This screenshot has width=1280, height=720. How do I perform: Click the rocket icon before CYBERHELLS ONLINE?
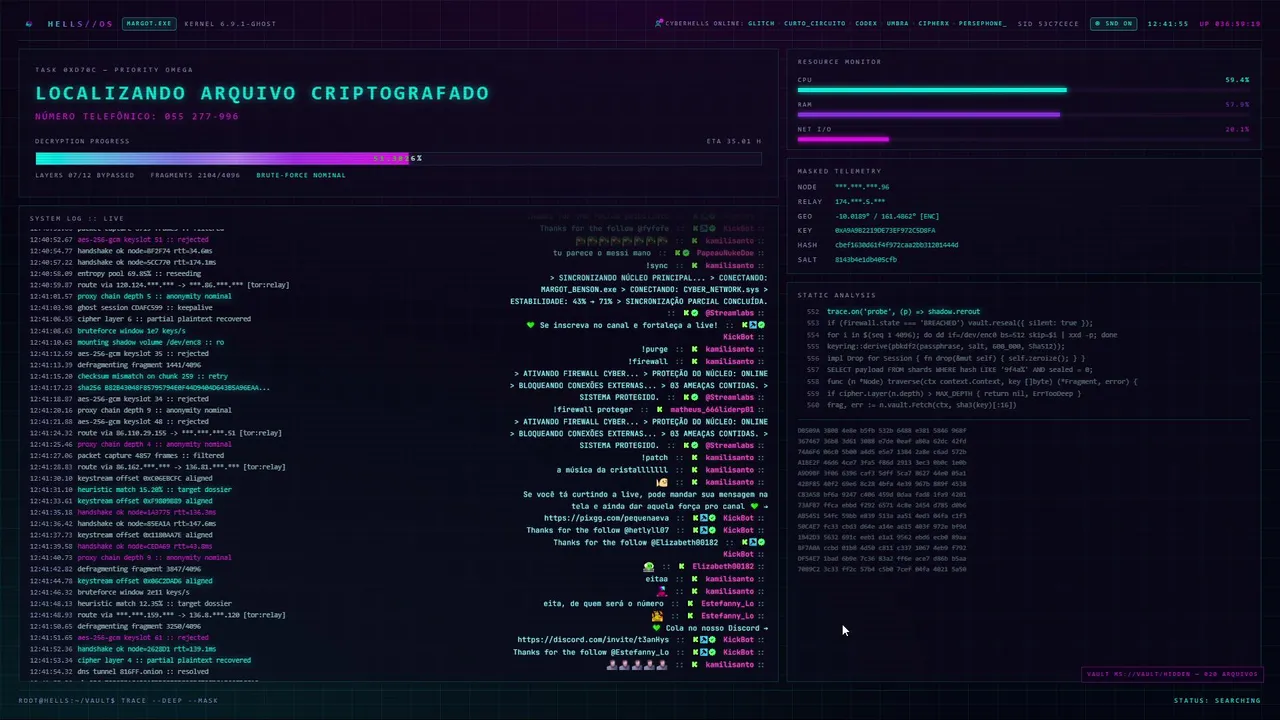tap(659, 23)
